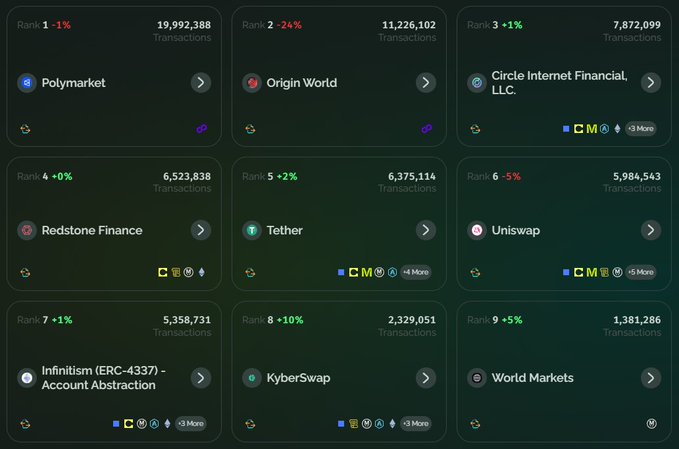Click the Ethereum diamond icon on Circle card
Image resolution: width=679 pixels, height=449 pixels.
(618, 129)
